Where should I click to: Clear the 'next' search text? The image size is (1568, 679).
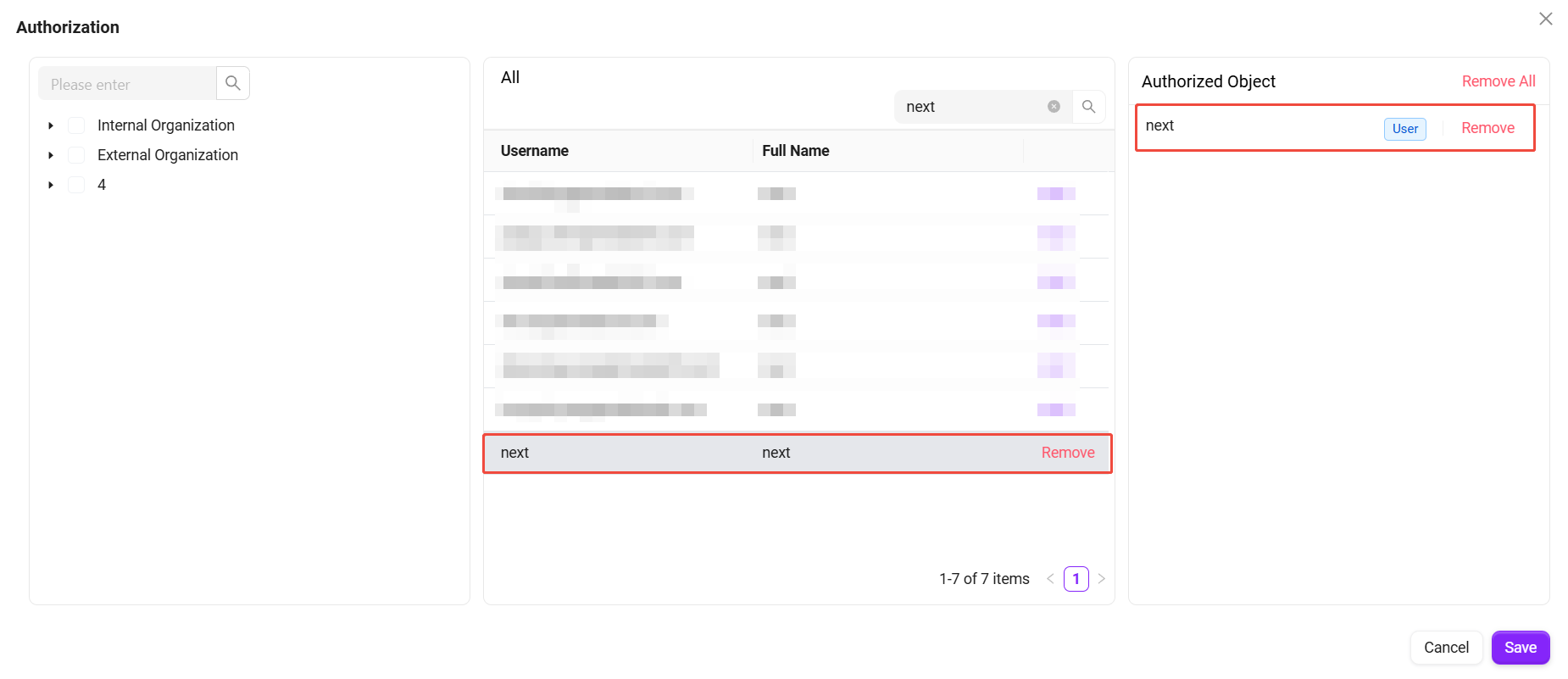(x=1054, y=107)
